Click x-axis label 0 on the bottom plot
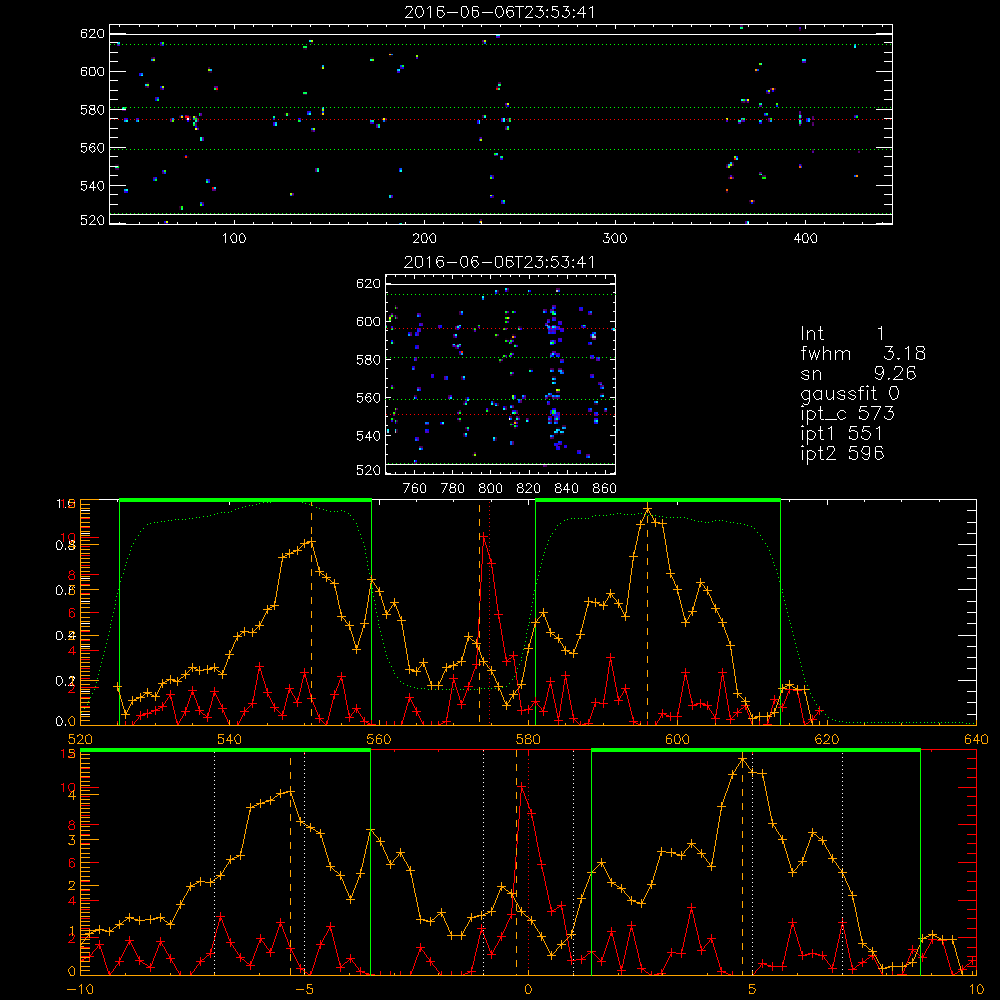Screen dimensions: 1000x1000 point(528,990)
